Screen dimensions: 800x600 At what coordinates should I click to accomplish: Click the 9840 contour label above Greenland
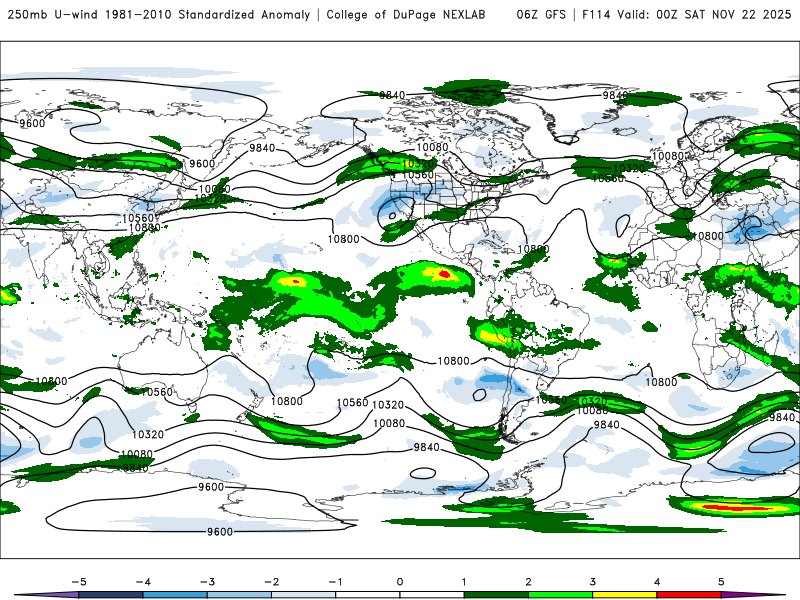615,95
